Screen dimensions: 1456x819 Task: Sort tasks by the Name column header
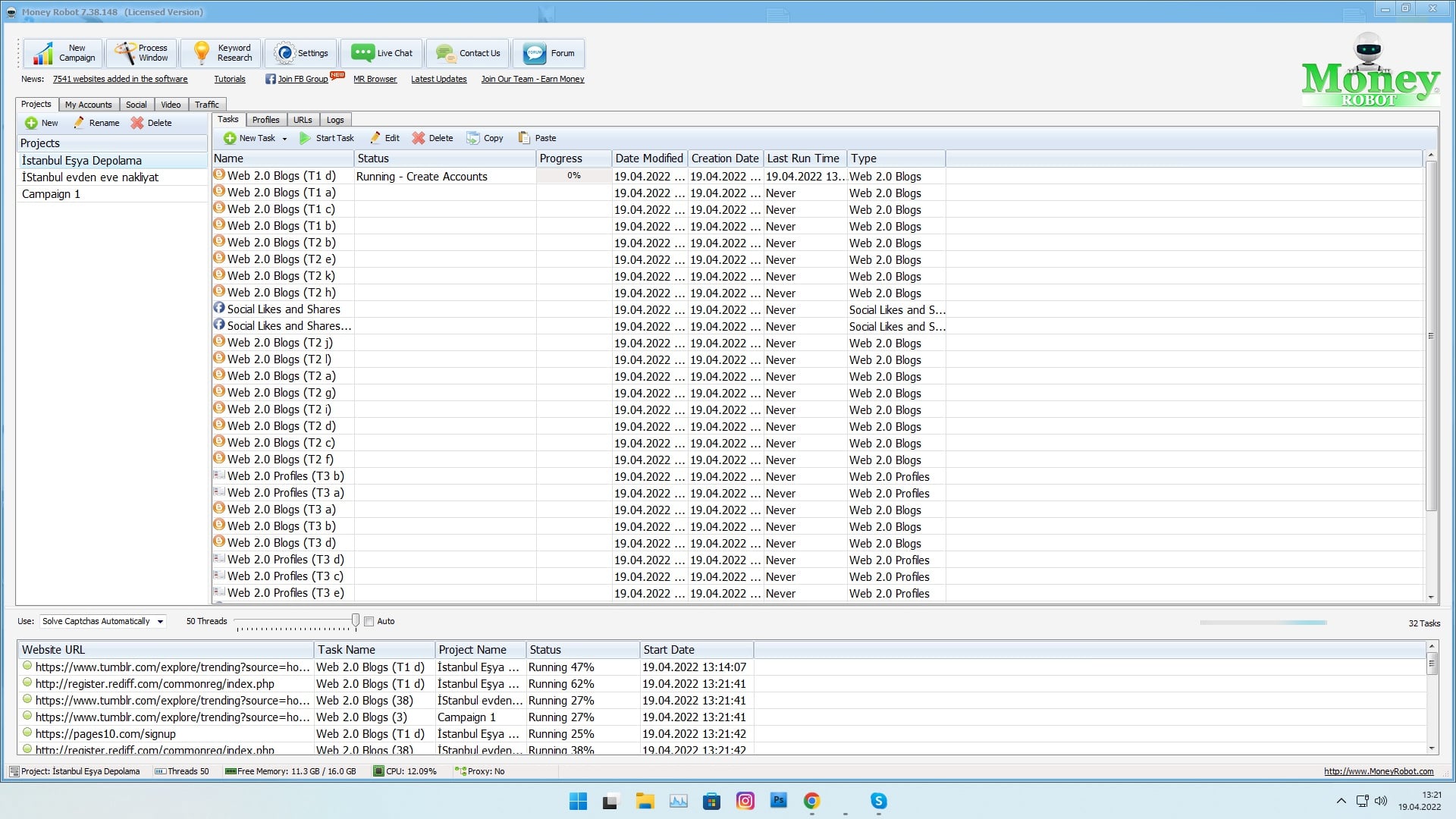point(283,158)
